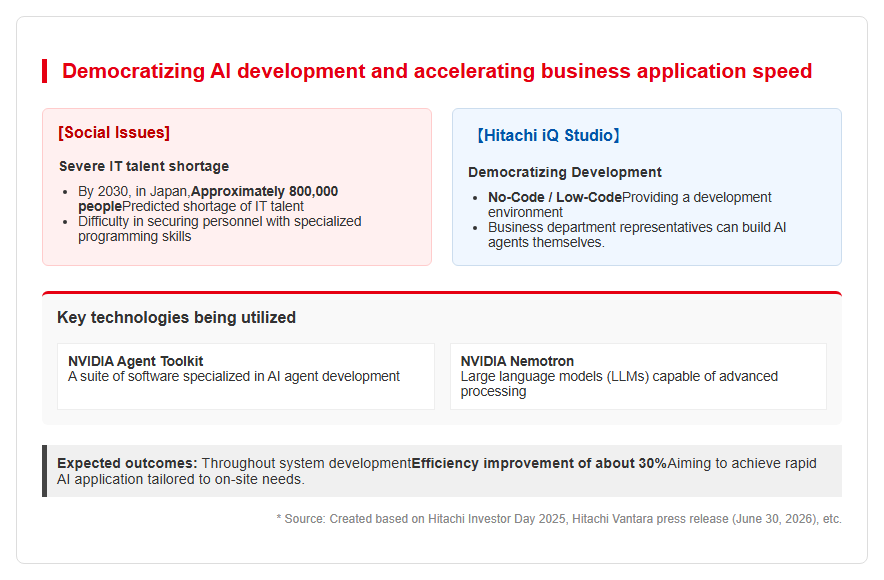This screenshot has width=884, height=580.
Task: Click the main red slide title
Action: tap(437, 71)
